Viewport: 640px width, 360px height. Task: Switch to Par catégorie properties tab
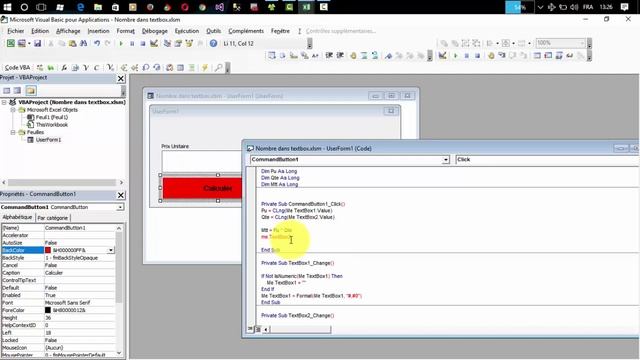(x=53, y=218)
